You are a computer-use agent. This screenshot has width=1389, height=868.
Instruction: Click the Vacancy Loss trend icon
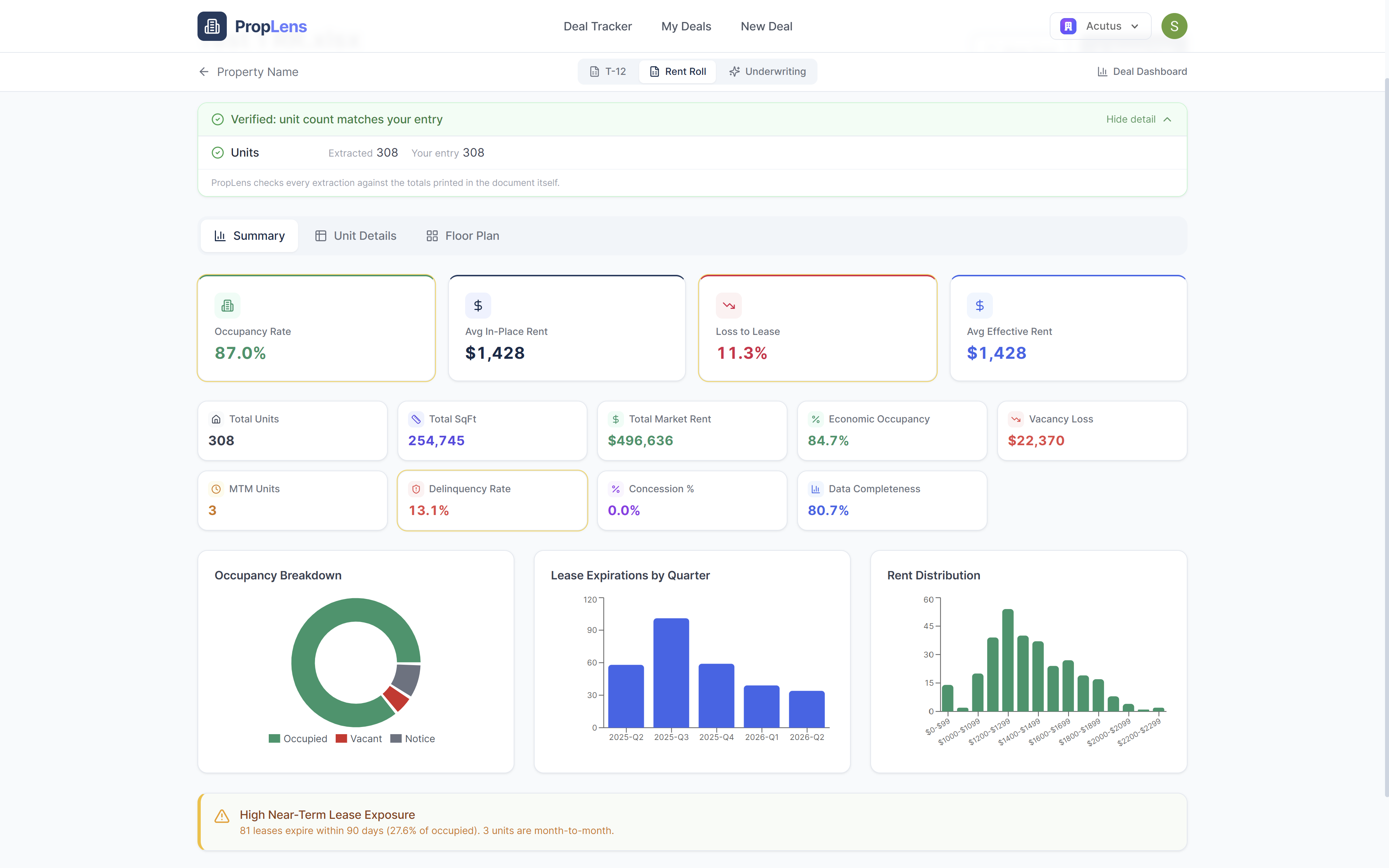click(1015, 419)
